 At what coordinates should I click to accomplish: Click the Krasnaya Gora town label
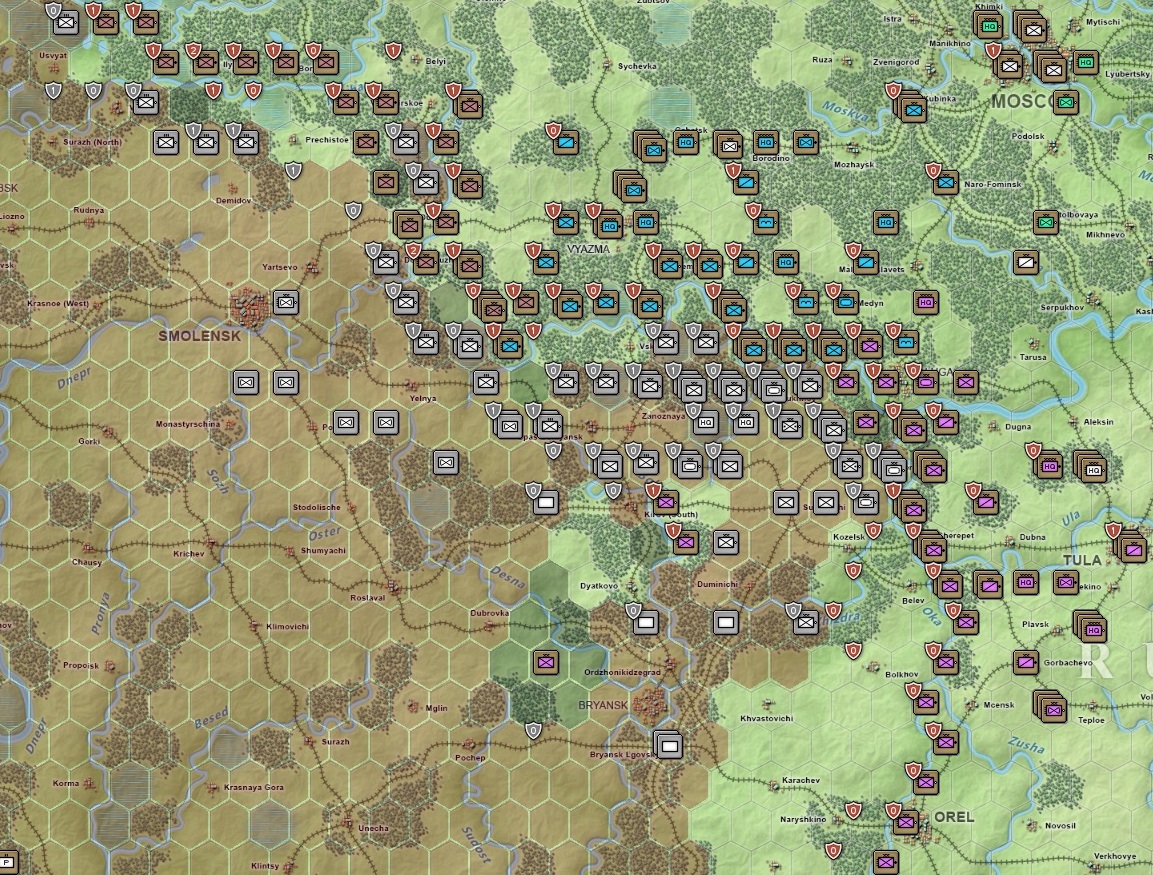(254, 788)
